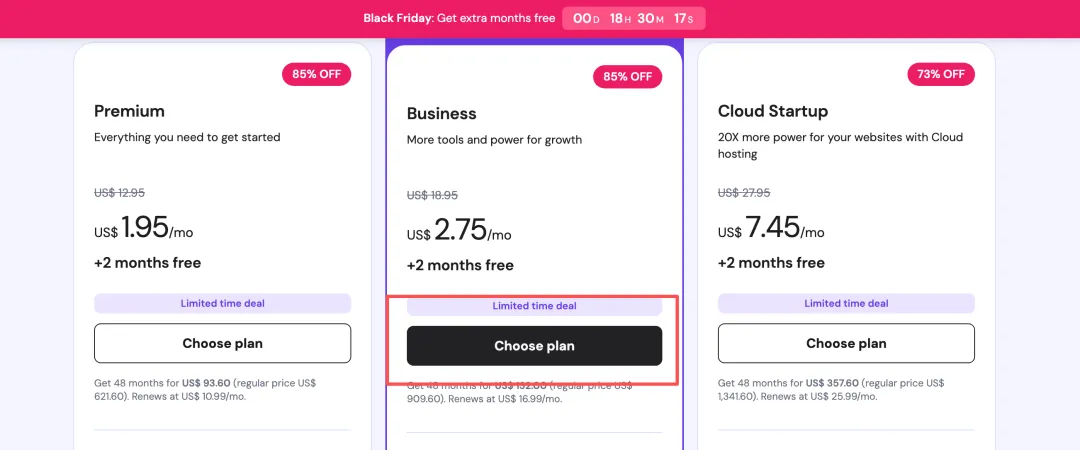This screenshot has width=1080, height=450.
Task: Click the US$ 7.45/mo price
Action: click(x=771, y=229)
